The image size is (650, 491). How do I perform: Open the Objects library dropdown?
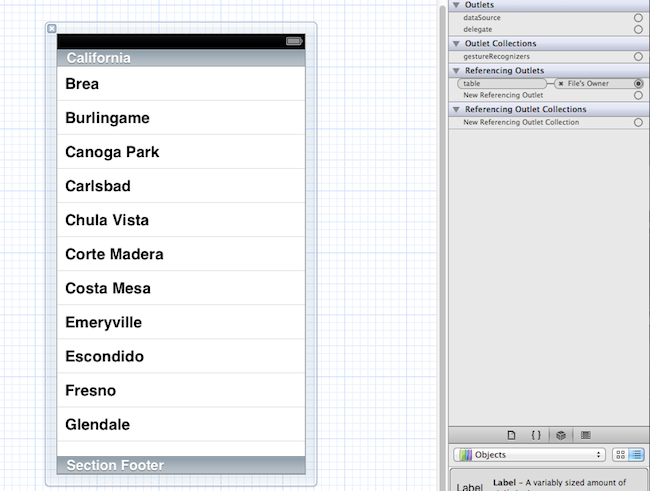[x=529, y=455]
